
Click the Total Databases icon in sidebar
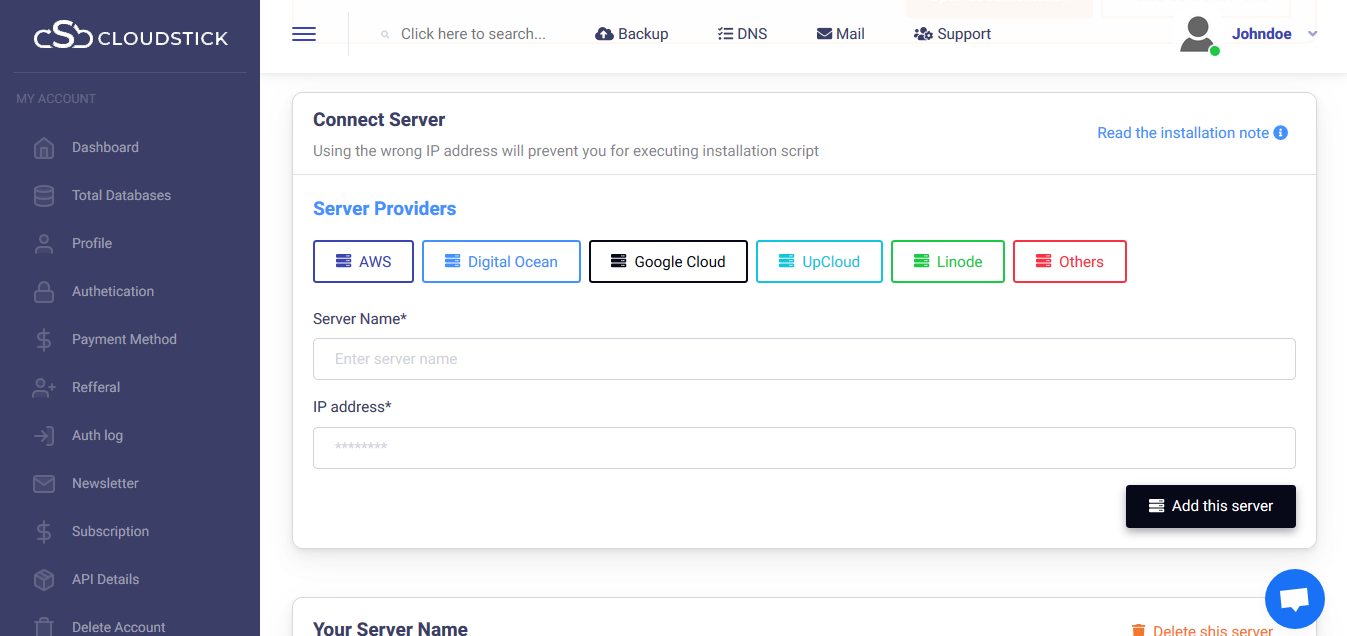click(44, 196)
